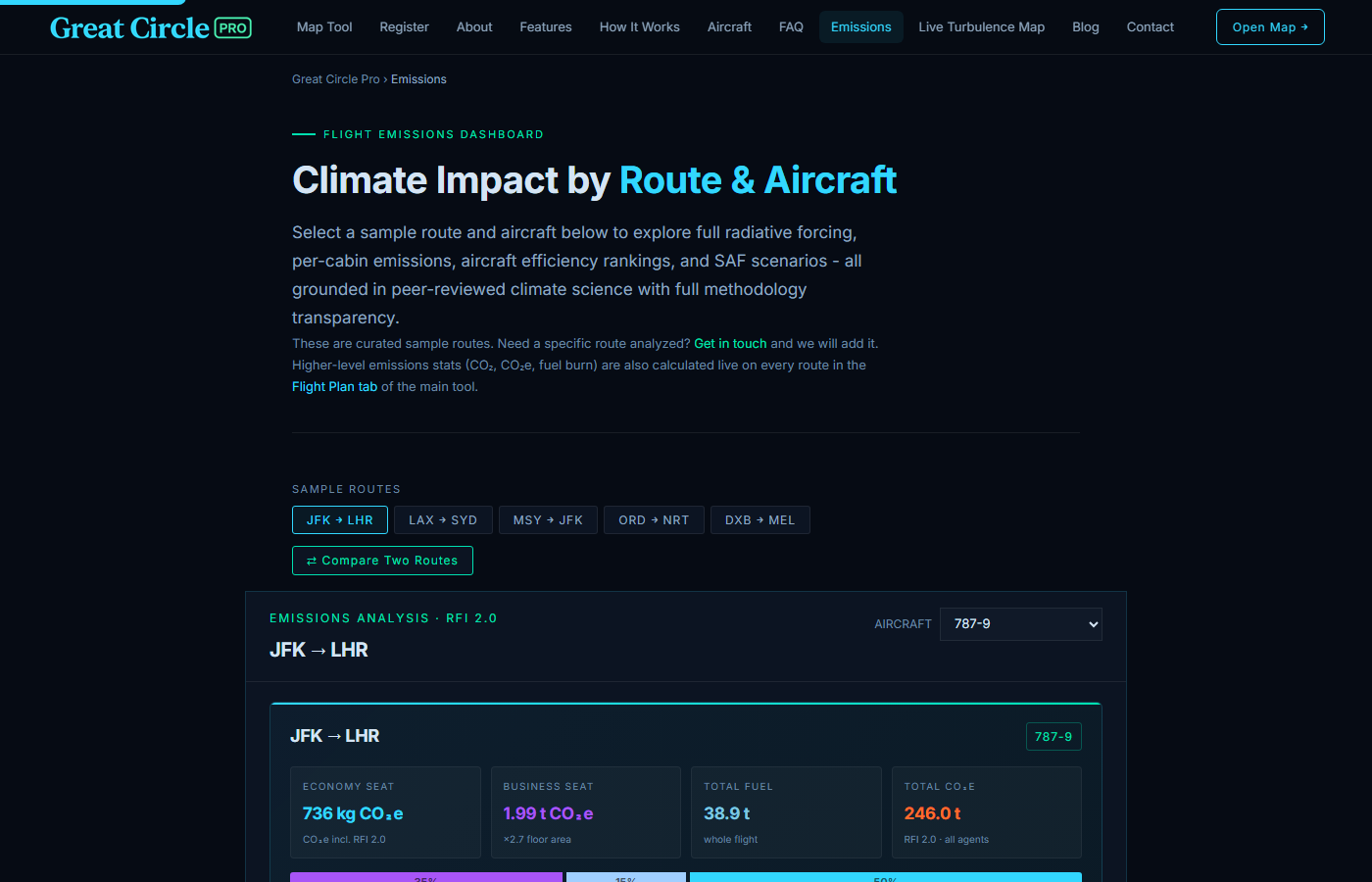1372x882 pixels.
Task: Select the JFK → LHR sample route
Action: pyautogui.click(x=340, y=520)
